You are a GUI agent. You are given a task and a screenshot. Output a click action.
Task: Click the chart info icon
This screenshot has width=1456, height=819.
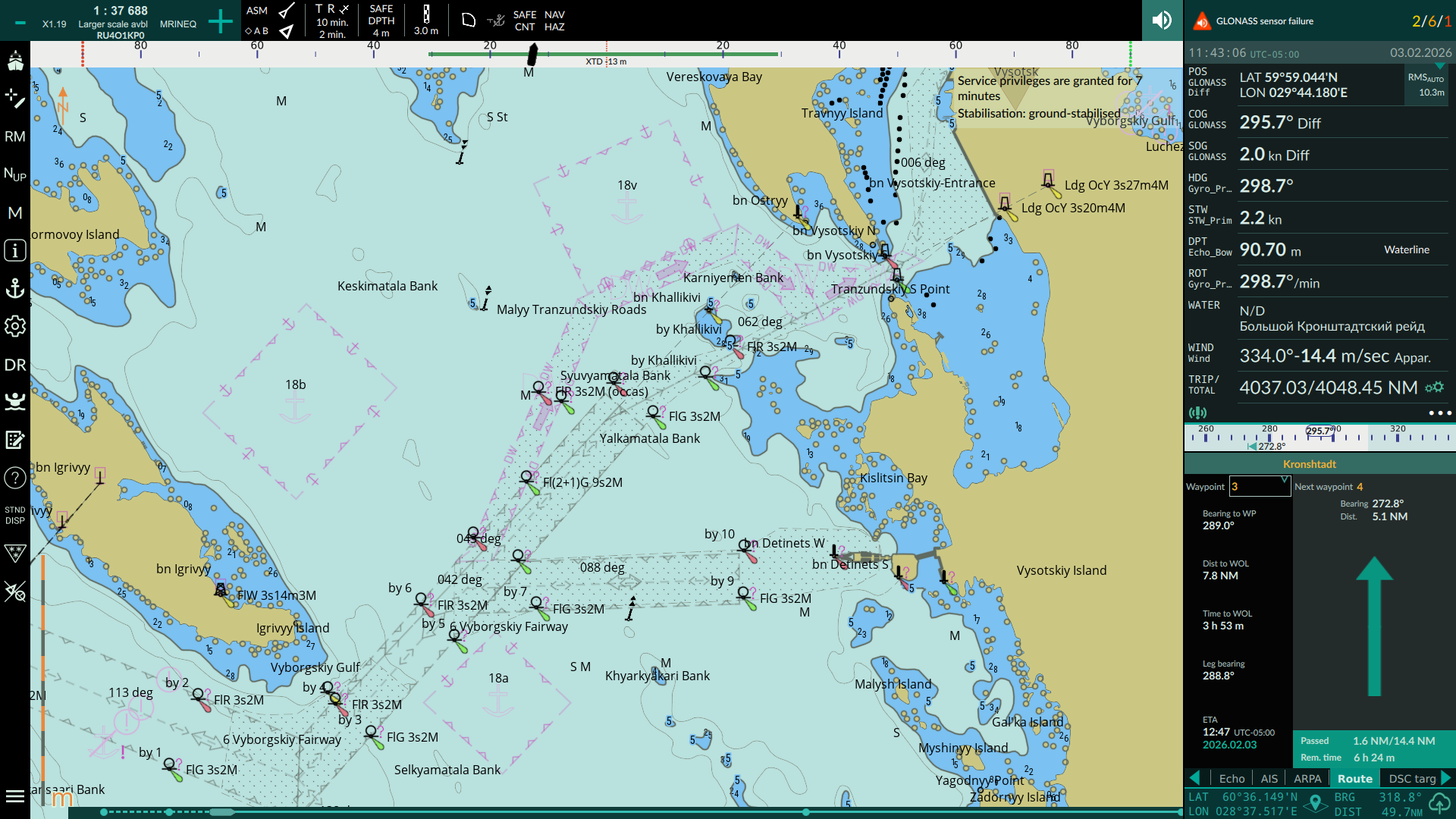15,250
